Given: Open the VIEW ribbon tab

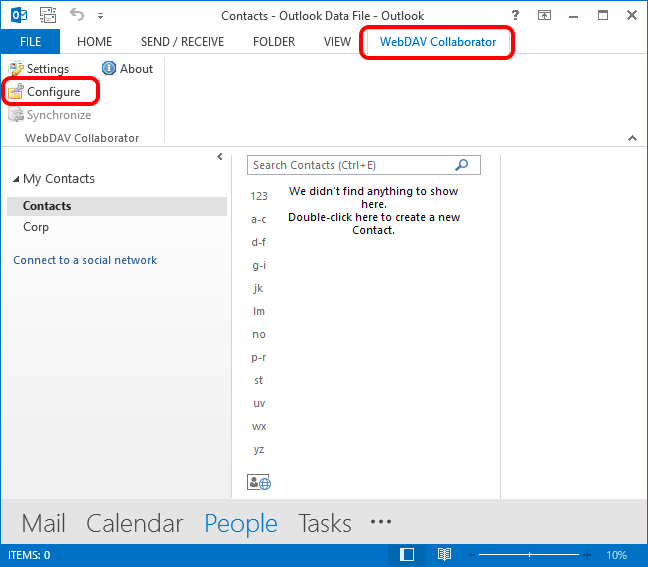Looking at the screenshot, I should (x=337, y=42).
